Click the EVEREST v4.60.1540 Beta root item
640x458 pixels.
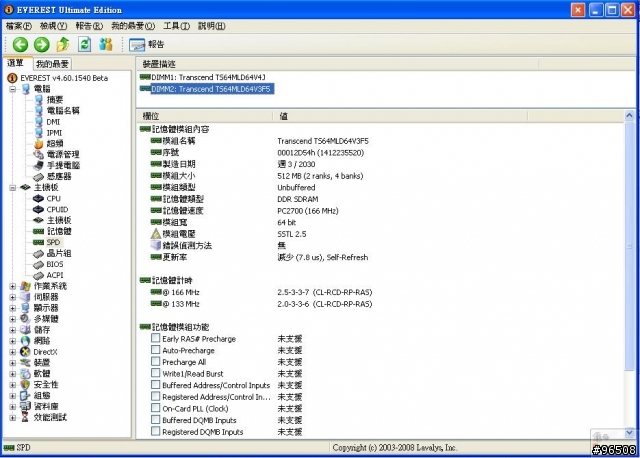pos(64,78)
